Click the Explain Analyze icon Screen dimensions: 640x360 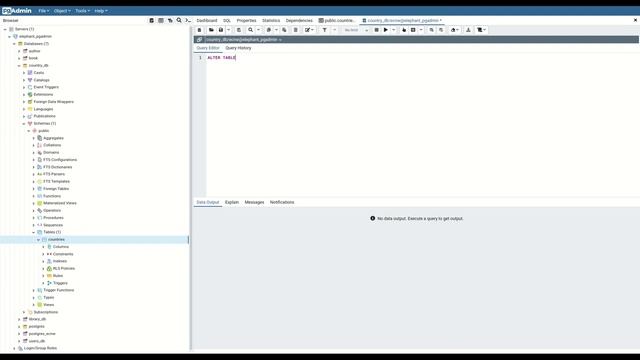pos(413,30)
